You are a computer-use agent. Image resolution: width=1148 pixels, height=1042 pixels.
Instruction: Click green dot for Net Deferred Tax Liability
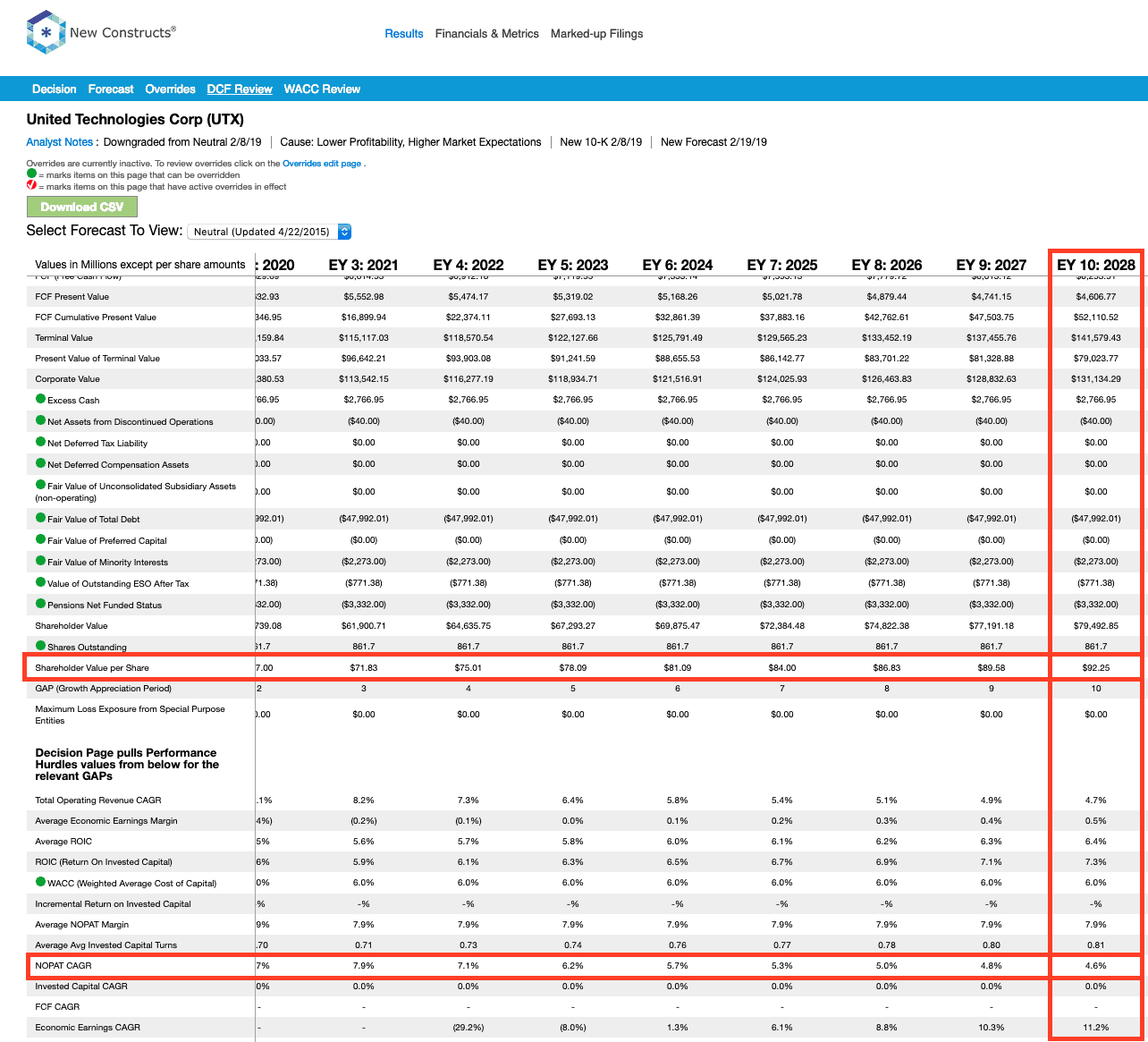pyautogui.click(x=40, y=442)
